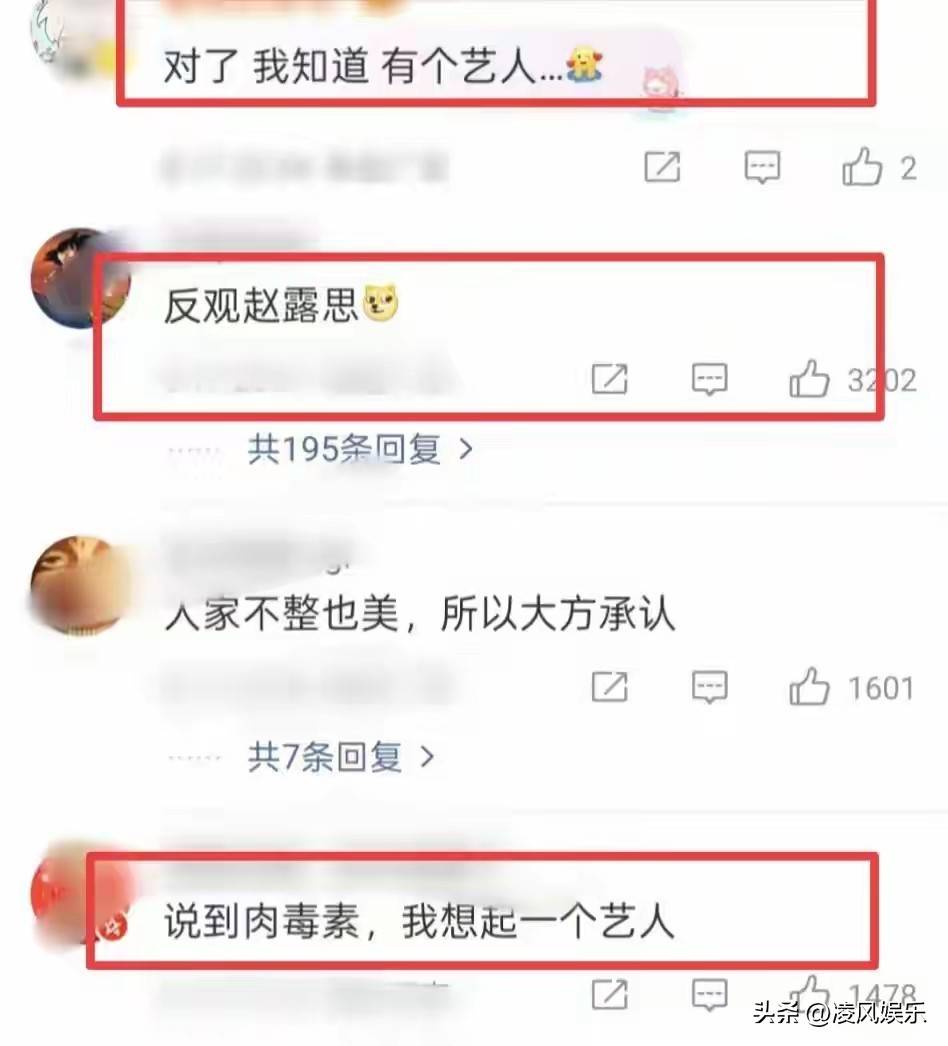Open the comment text 对了我知道有个艺人
Screen dimensions: 948x1046
pyautogui.click(x=384, y=67)
